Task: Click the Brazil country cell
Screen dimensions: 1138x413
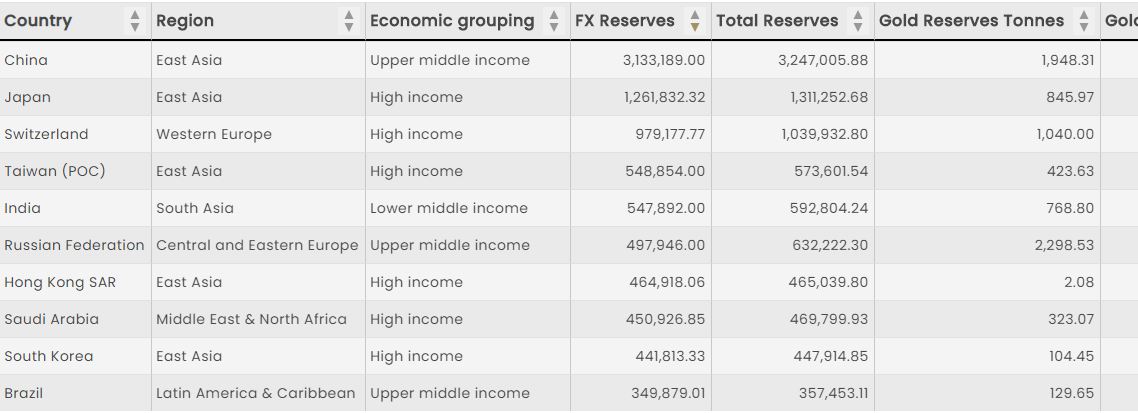Action: [24, 393]
